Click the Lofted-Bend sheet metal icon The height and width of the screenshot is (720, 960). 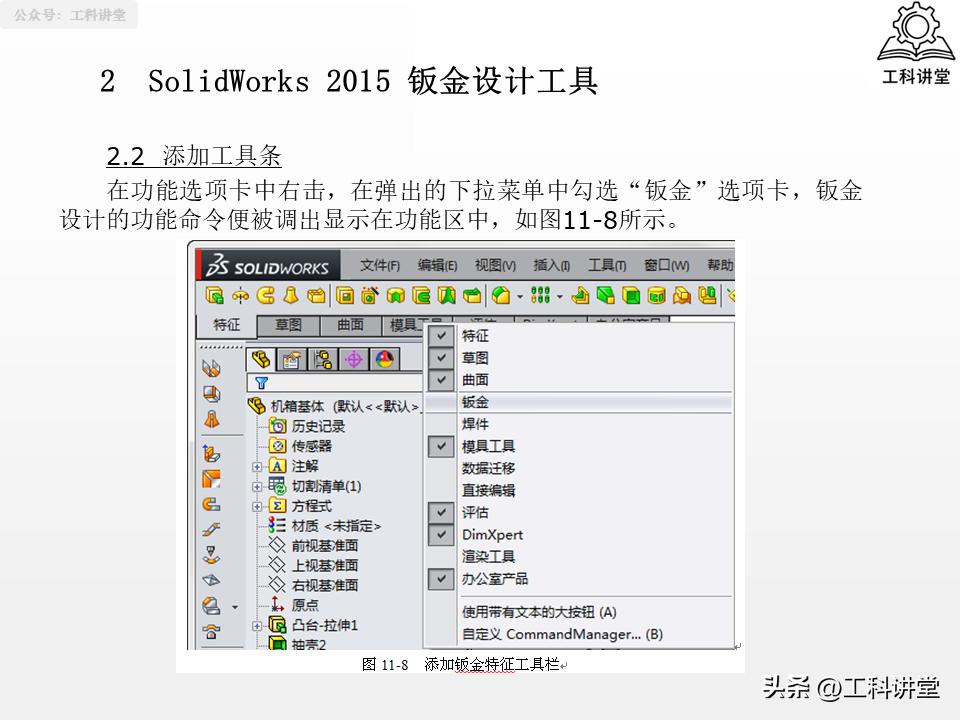211,419
